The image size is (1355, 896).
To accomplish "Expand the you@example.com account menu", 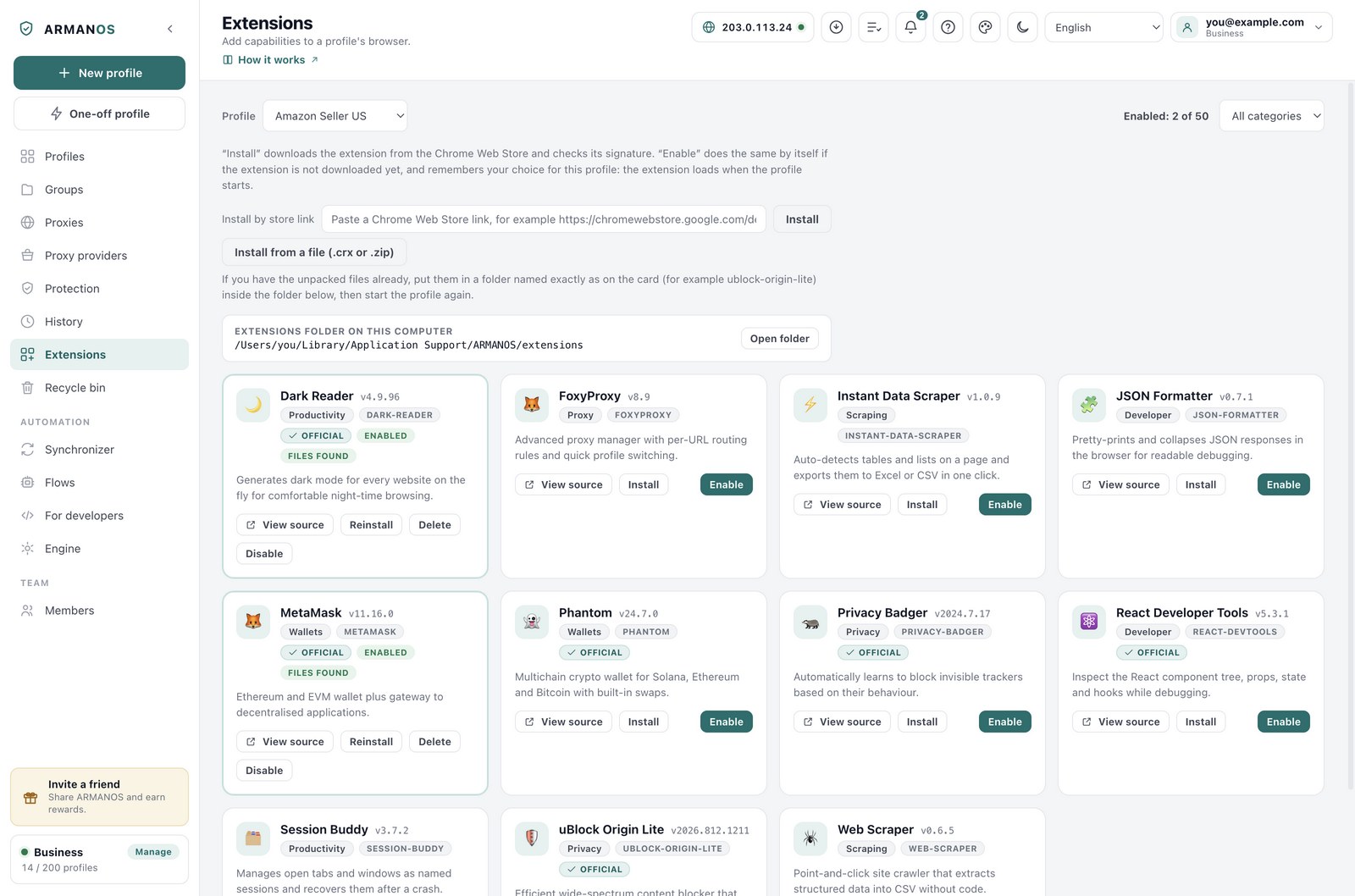I will pos(1252,27).
